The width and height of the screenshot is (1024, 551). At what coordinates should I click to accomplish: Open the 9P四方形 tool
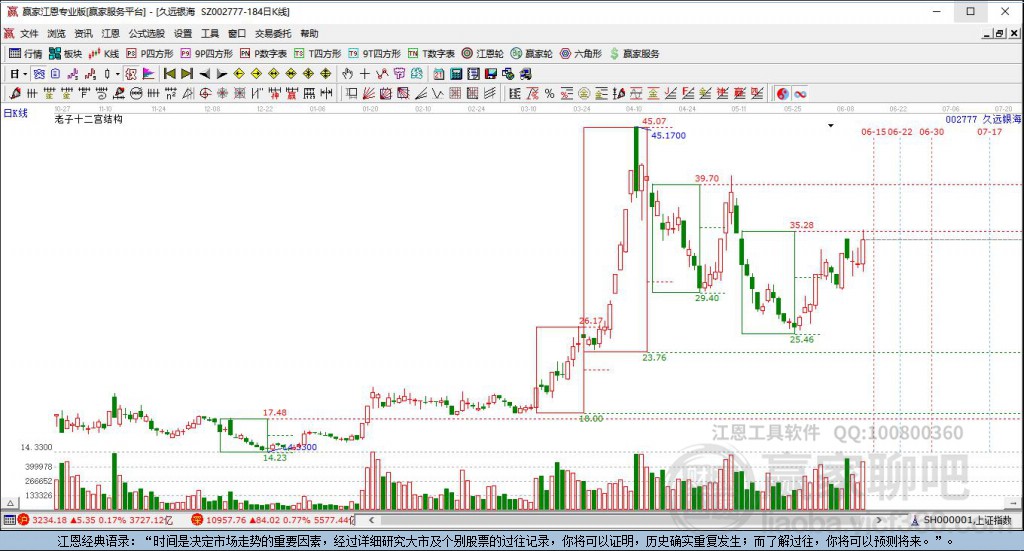(x=206, y=54)
